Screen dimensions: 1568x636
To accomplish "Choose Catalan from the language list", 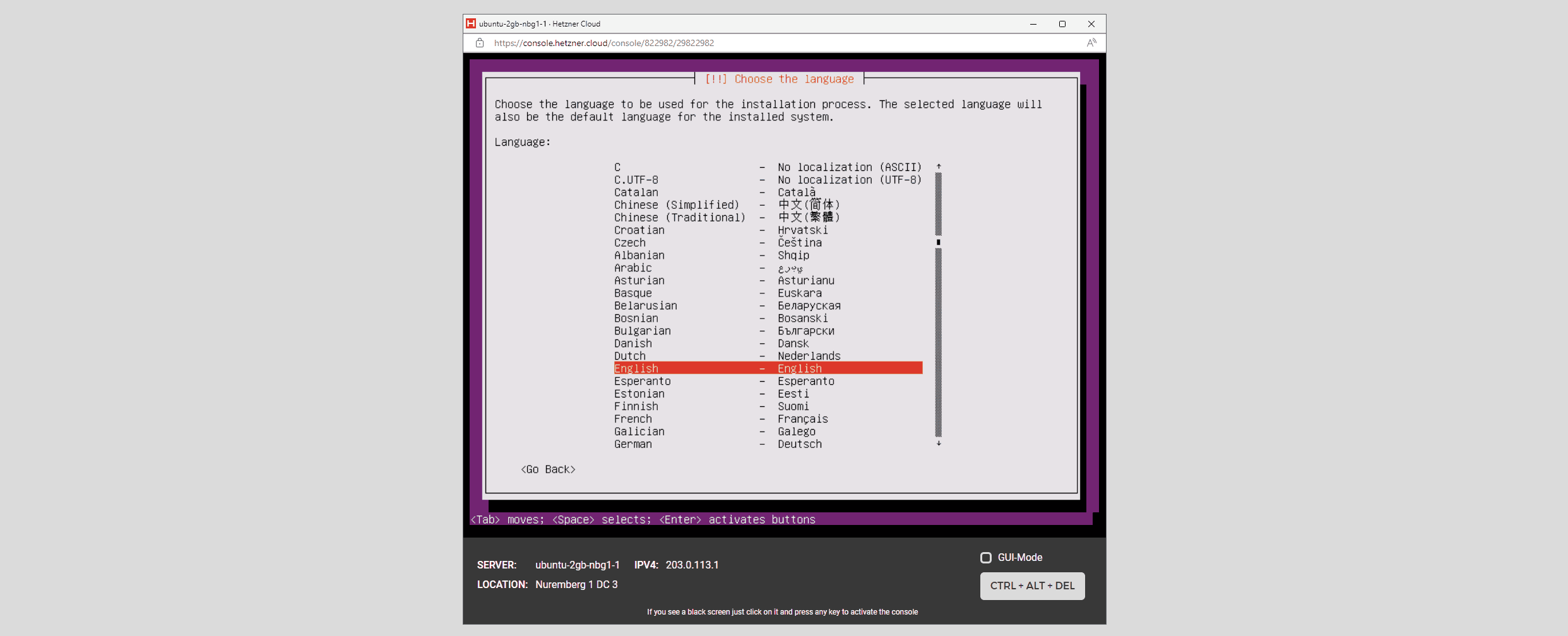I will 636,192.
